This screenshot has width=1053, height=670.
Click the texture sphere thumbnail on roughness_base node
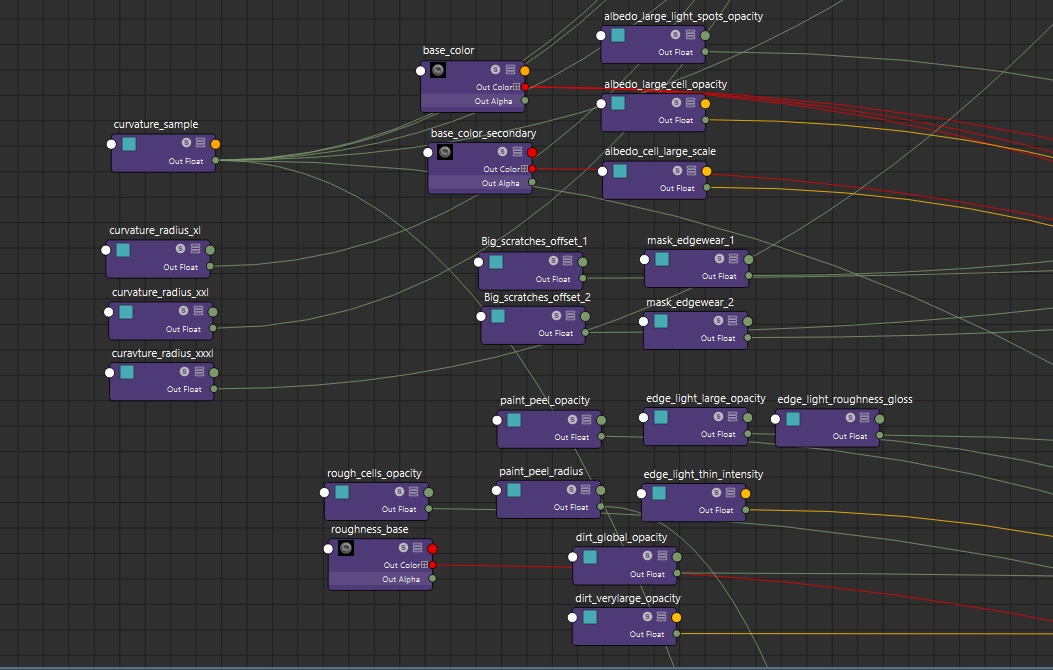[345, 548]
